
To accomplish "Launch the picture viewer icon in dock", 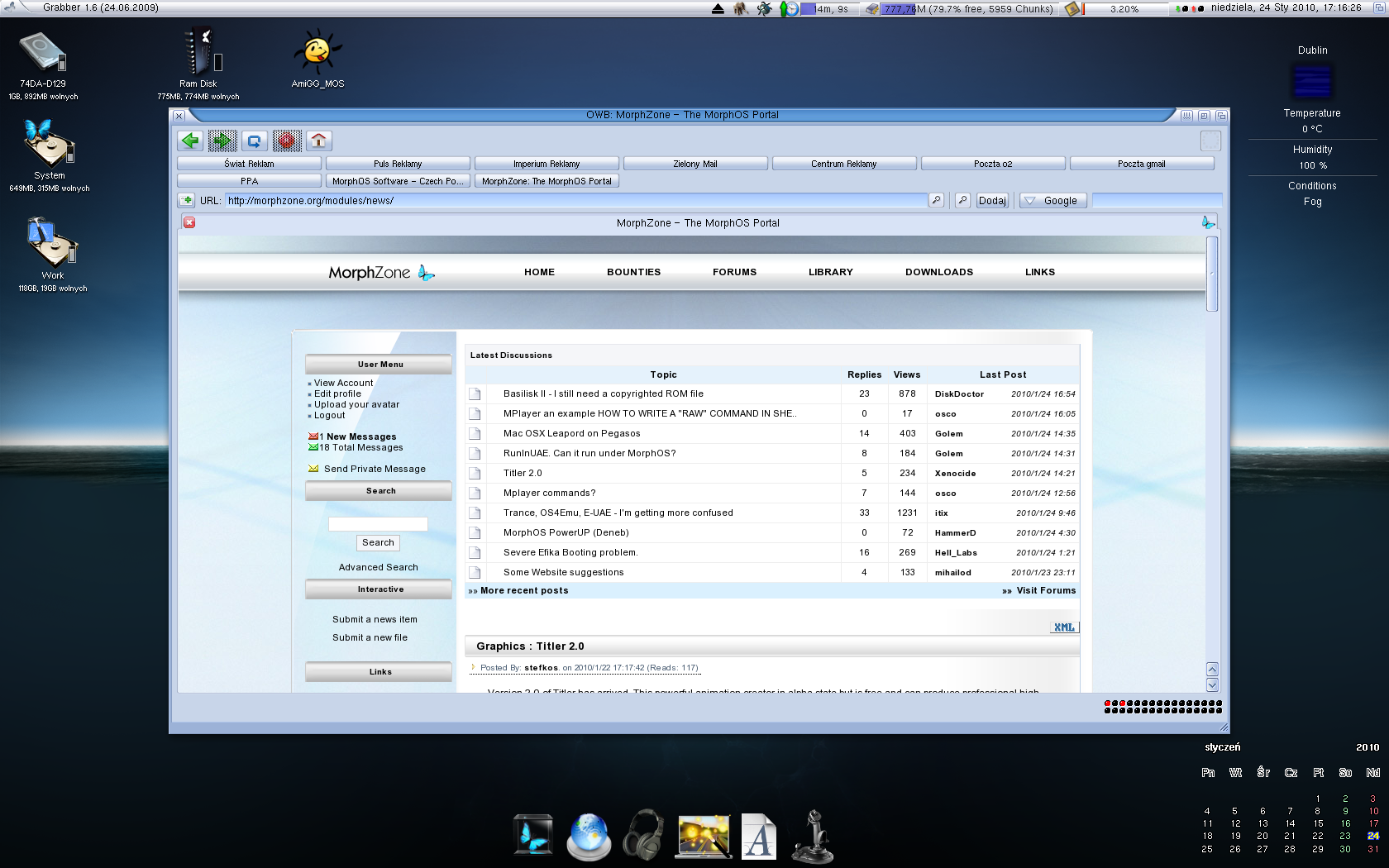I will (704, 837).
